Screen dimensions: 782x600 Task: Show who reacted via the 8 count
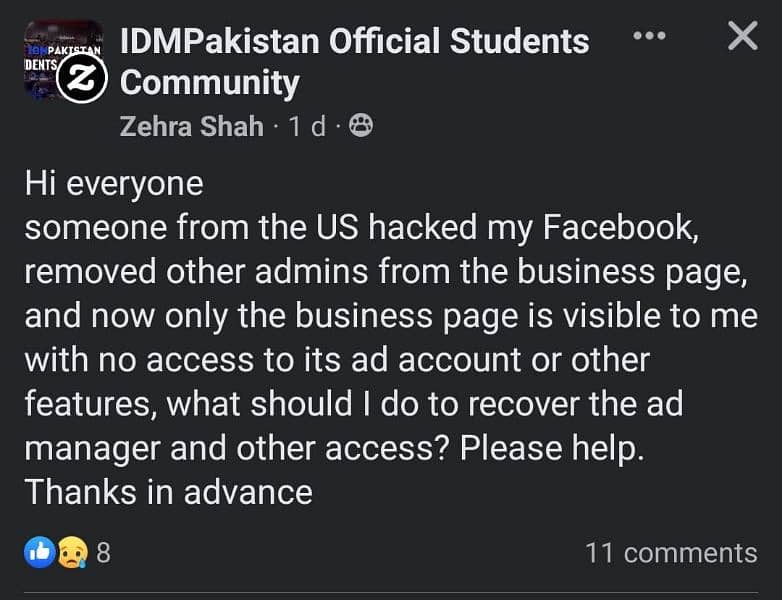[x=103, y=552]
